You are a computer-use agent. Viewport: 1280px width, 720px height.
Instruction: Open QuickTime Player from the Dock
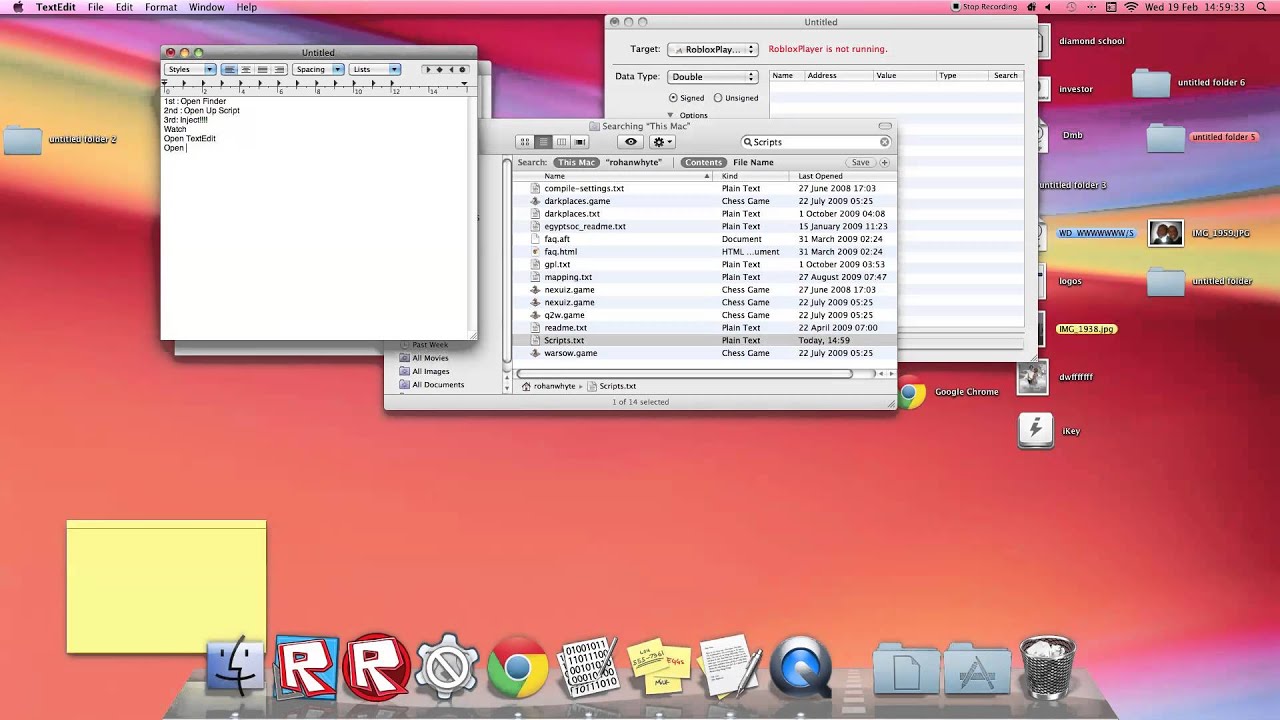click(801, 667)
